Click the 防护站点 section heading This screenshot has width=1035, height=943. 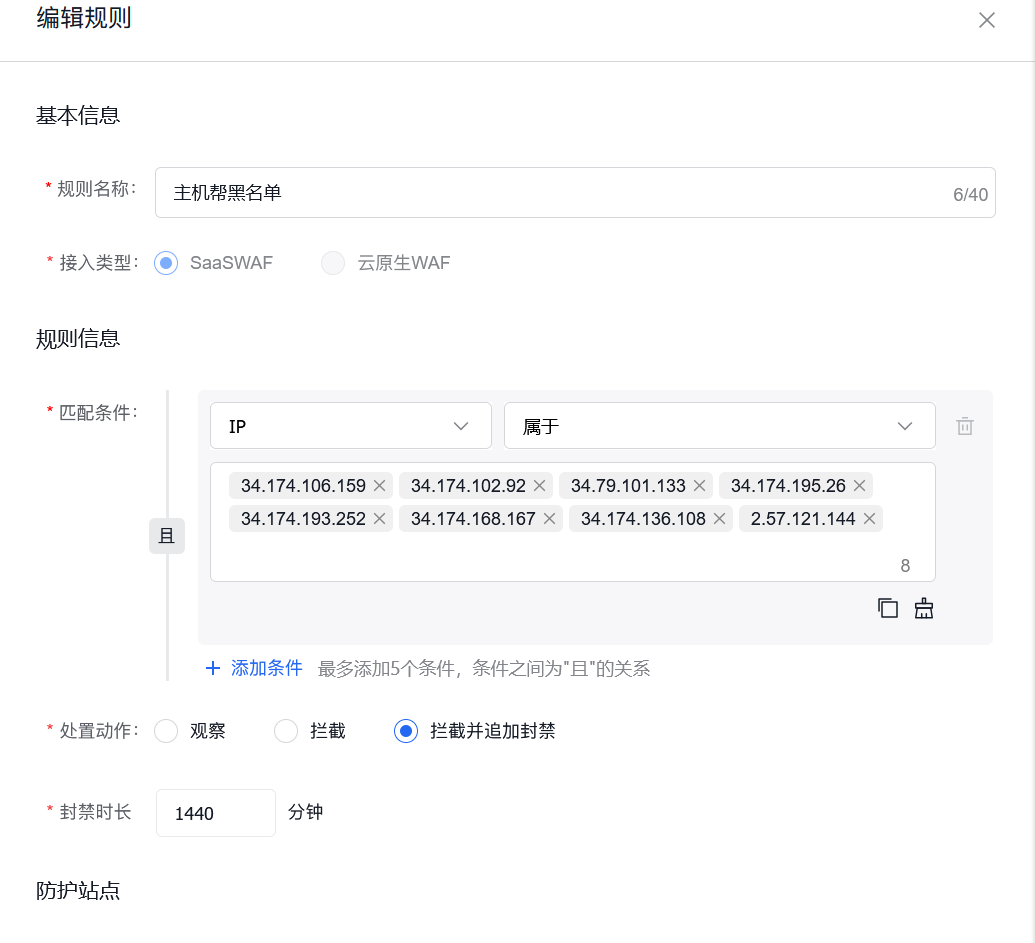point(78,891)
